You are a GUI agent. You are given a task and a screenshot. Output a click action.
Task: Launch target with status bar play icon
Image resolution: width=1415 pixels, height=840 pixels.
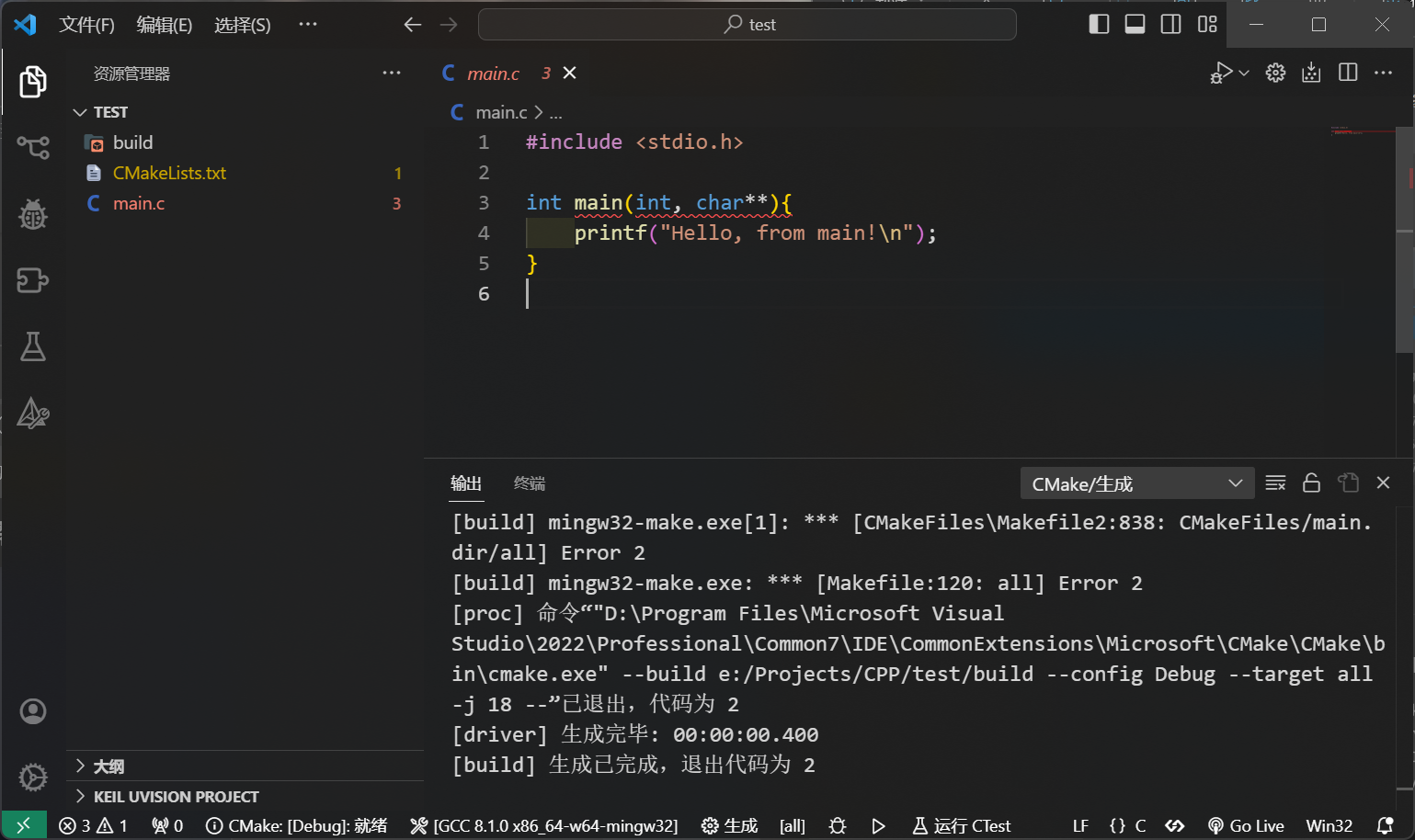878,825
